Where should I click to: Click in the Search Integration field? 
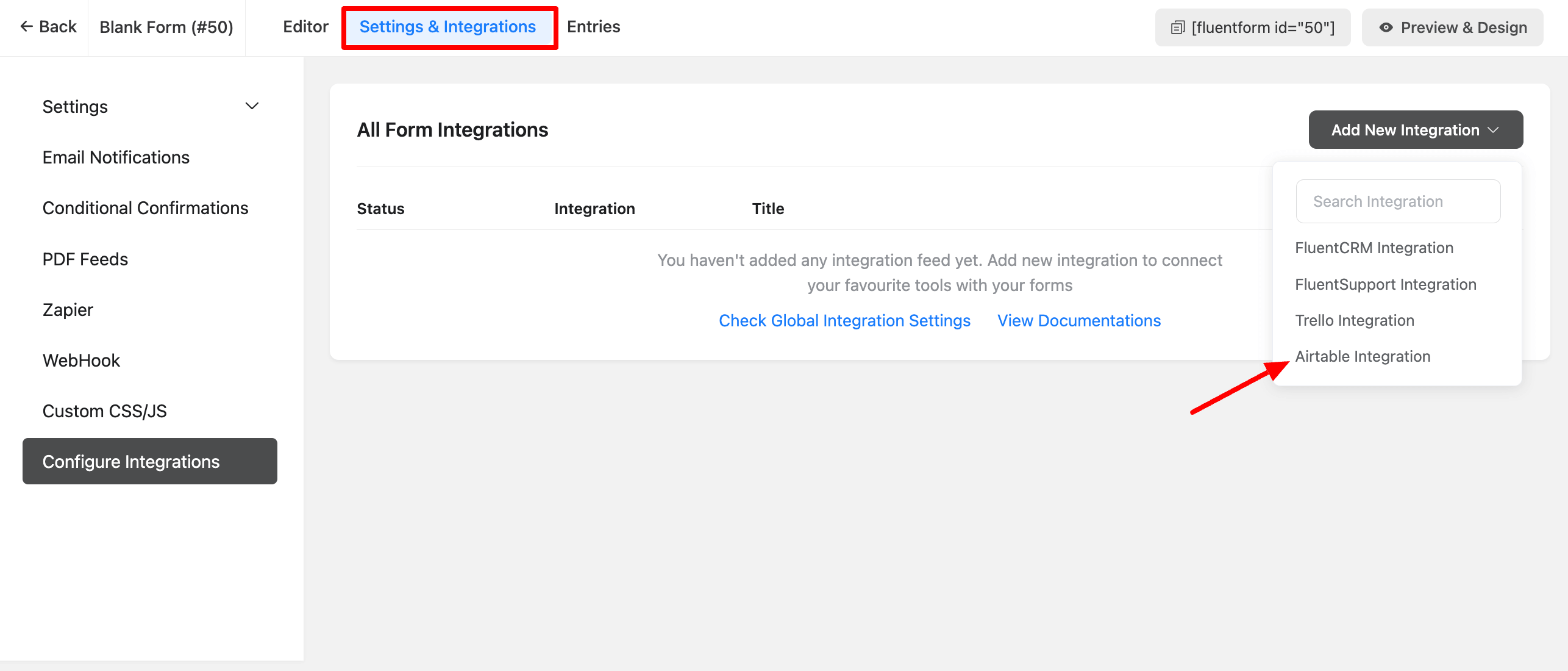click(1397, 201)
